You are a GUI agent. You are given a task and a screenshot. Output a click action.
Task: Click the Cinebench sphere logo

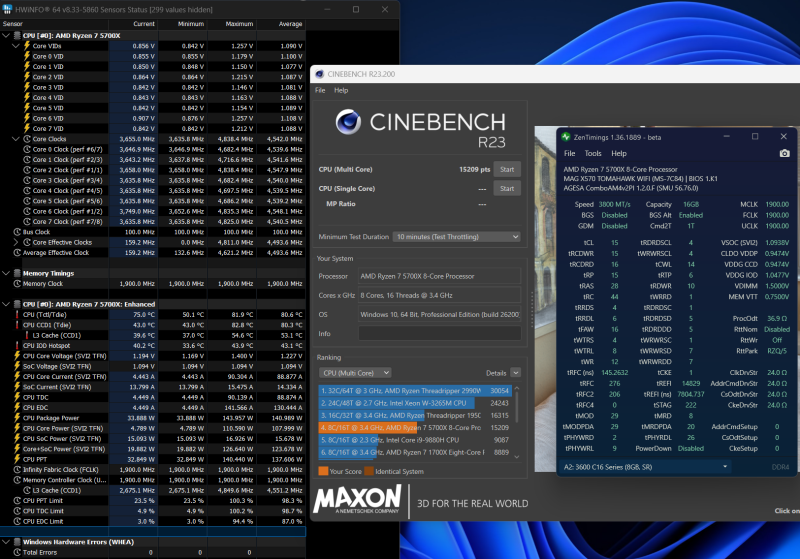(348, 122)
